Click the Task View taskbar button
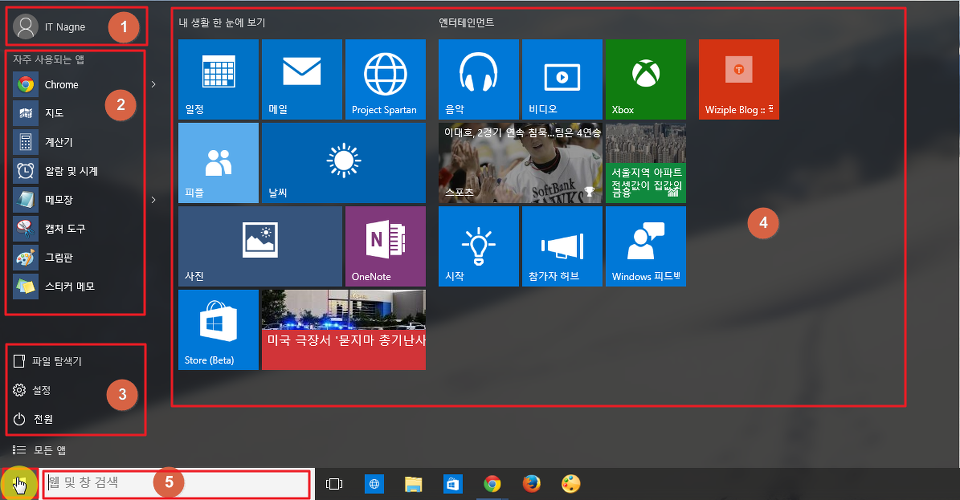 coord(334,484)
